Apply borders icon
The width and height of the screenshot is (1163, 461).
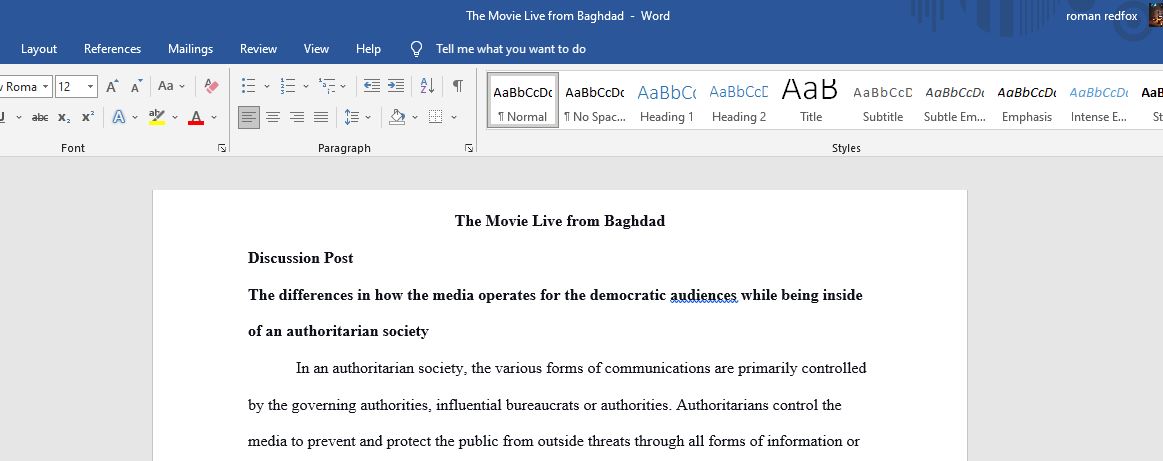[436, 117]
